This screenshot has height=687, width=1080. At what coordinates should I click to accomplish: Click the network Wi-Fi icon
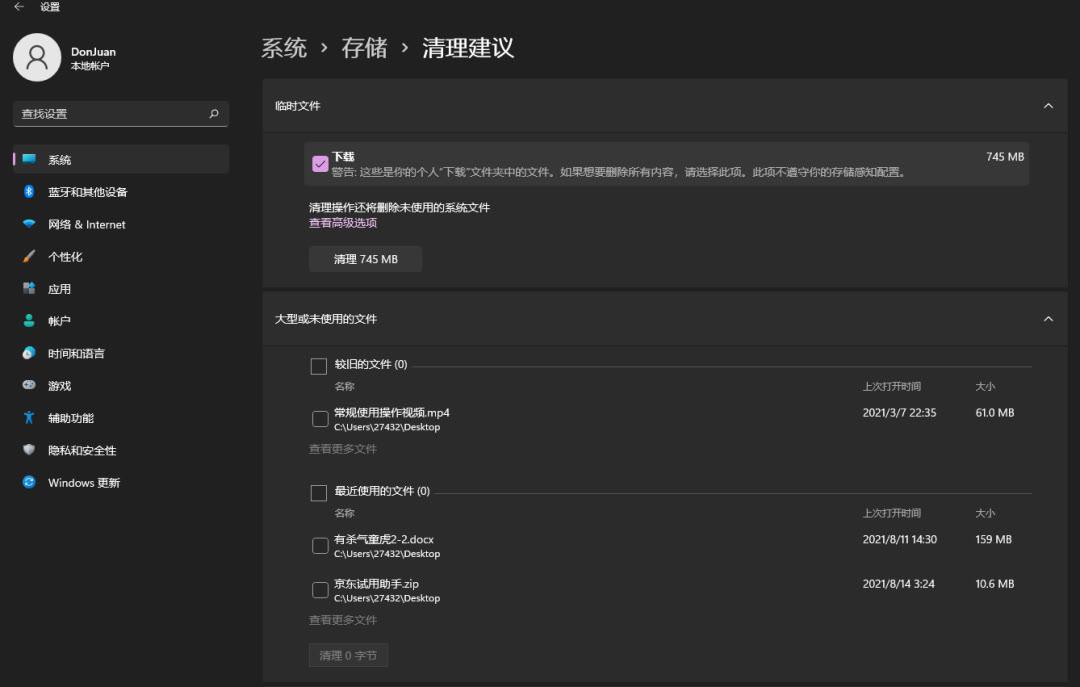[x=29, y=224]
